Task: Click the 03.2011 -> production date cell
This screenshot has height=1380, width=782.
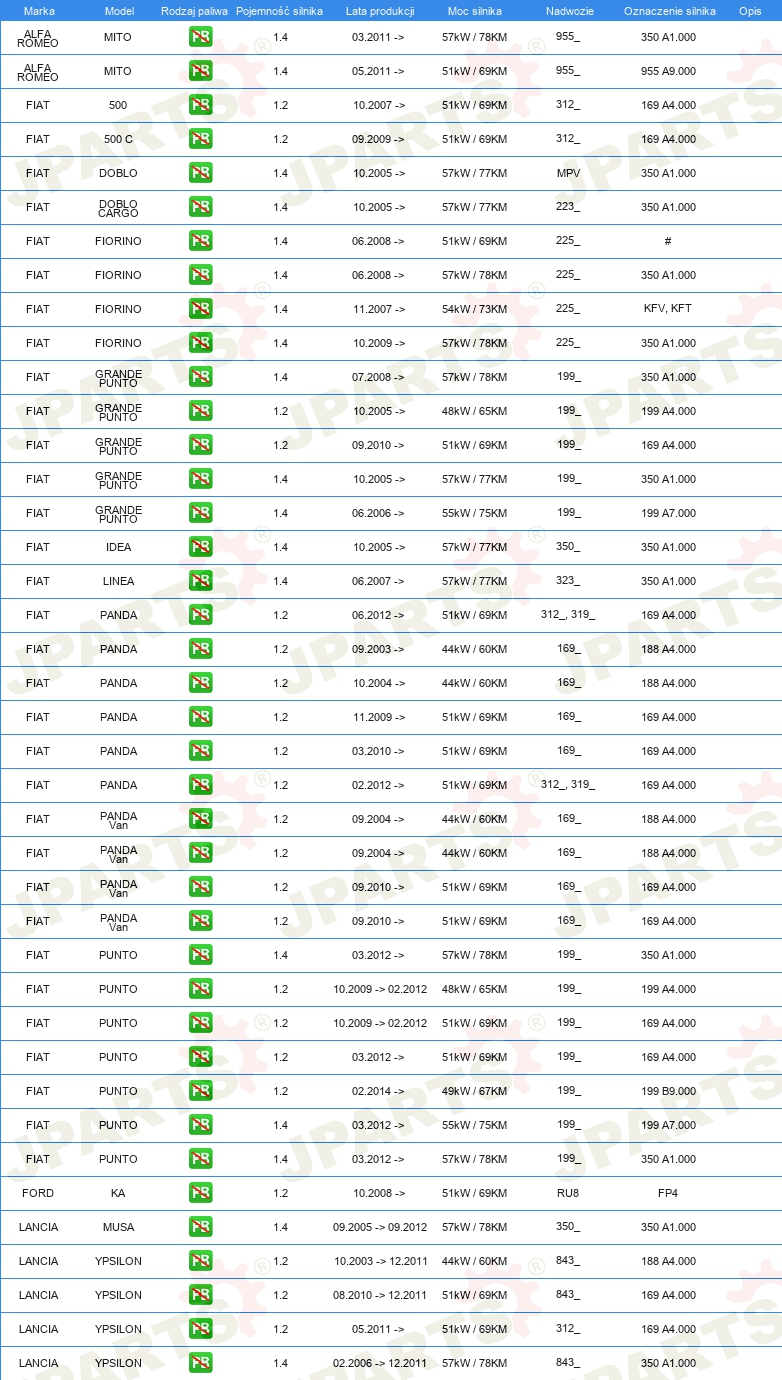Action: [378, 37]
